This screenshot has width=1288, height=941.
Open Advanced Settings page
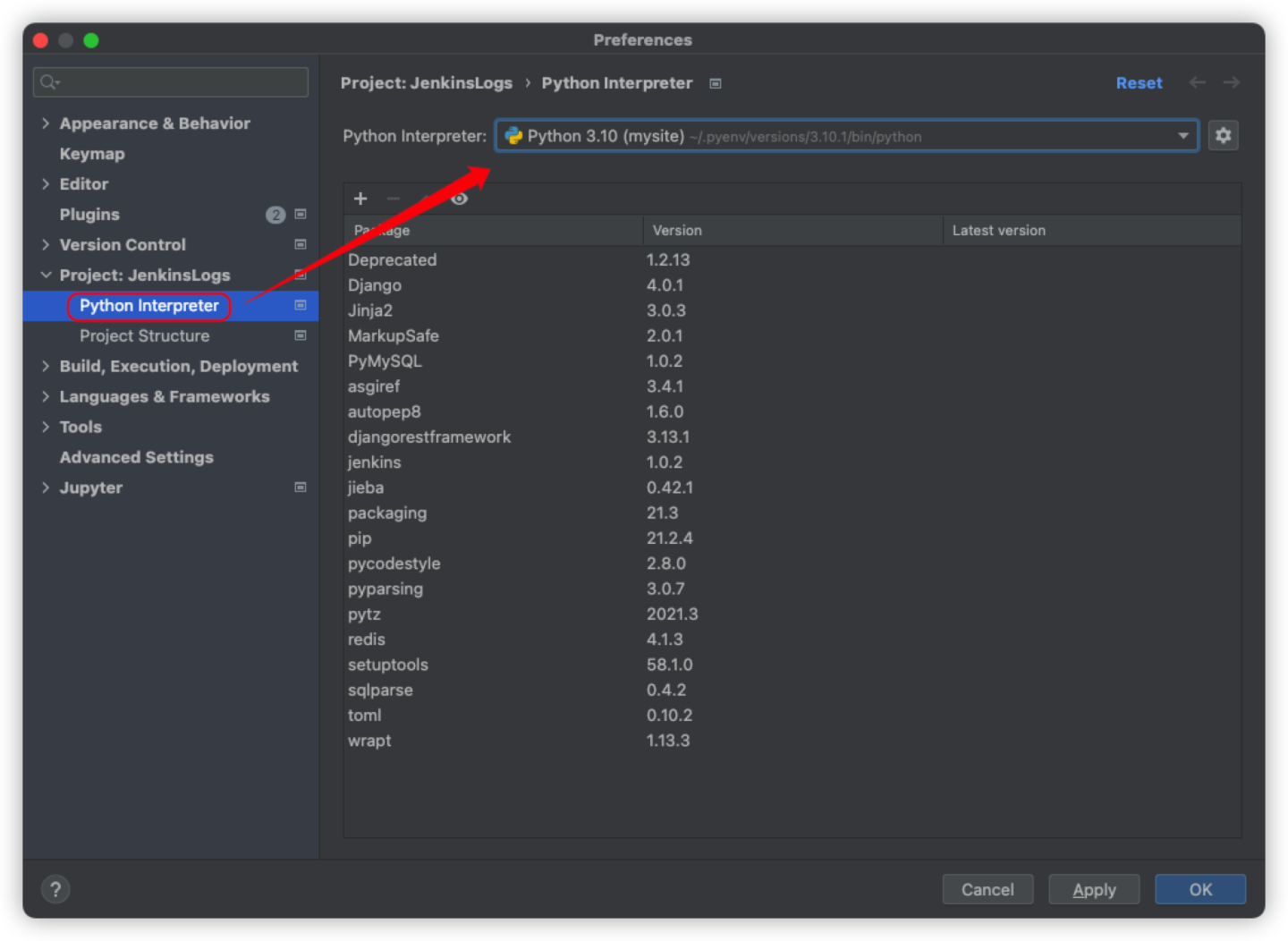tap(137, 458)
